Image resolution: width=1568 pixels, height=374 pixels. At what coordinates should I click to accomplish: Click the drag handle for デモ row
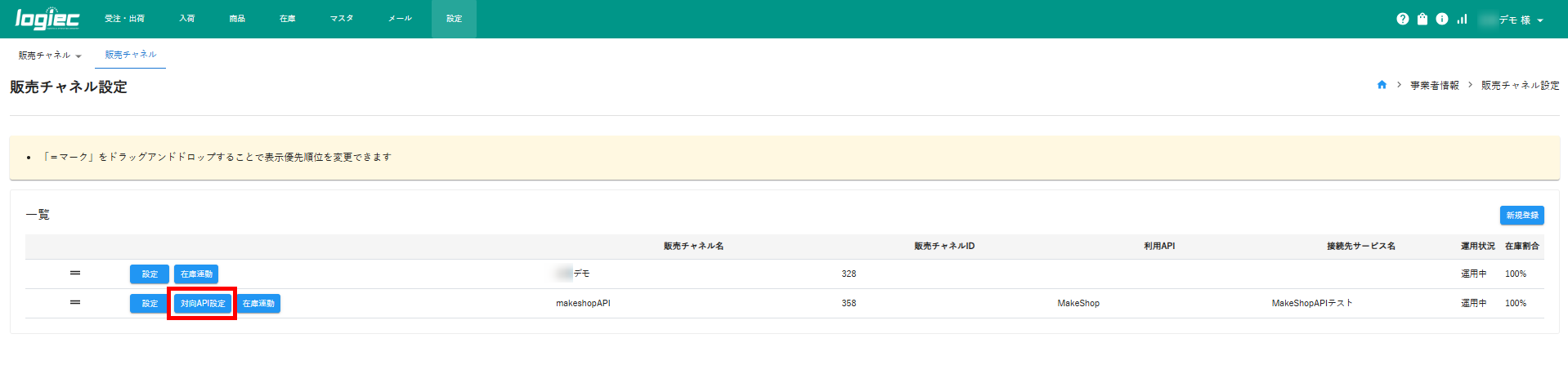pyautogui.click(x=75, y=274)
